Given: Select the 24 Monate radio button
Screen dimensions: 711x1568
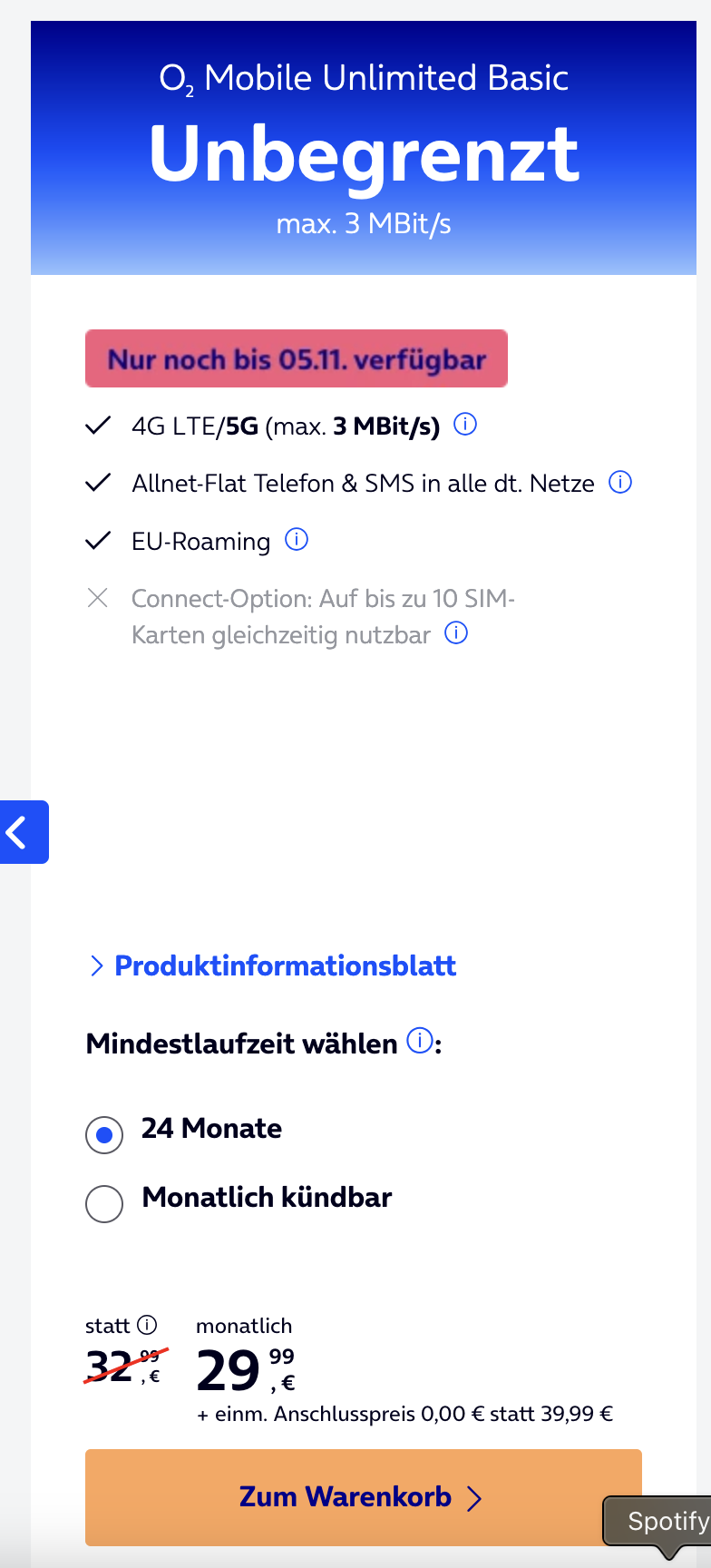Looking at the screenshot, I should (104, 1134).
